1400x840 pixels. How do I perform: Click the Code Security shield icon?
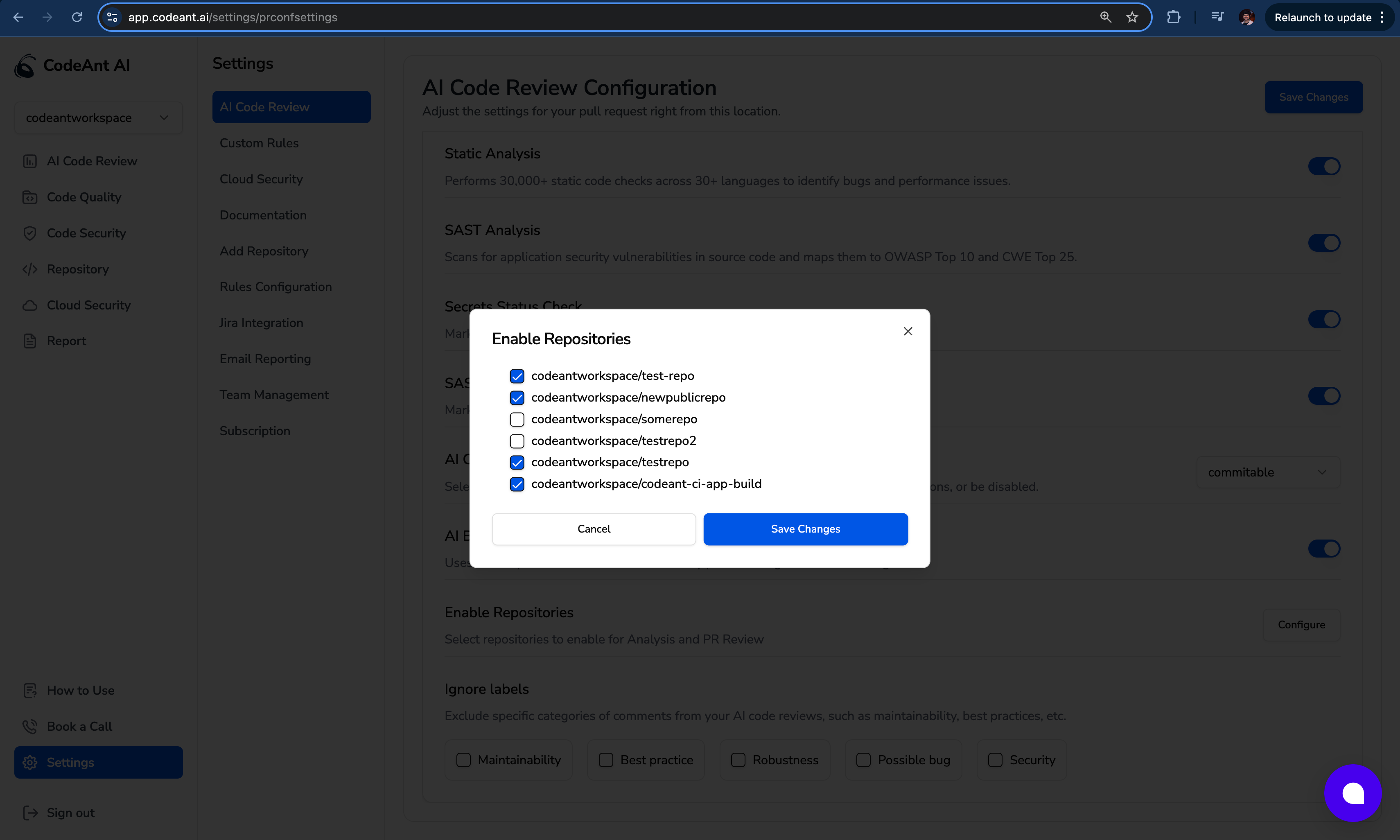[x=29, y=233]
